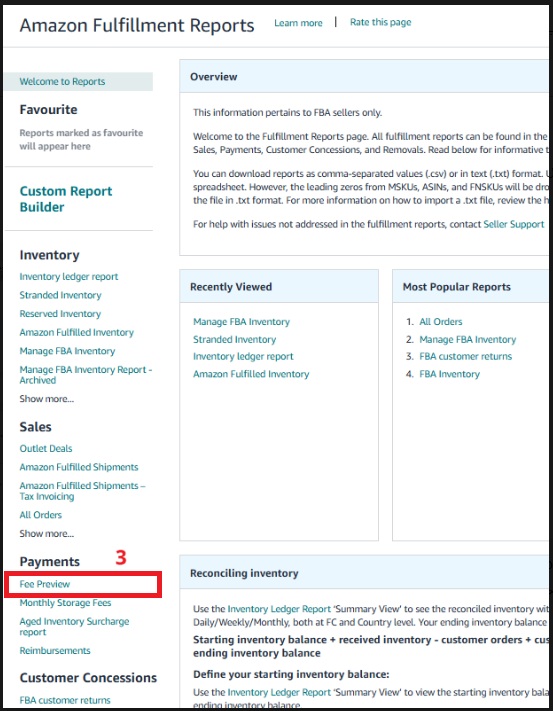Open FBA Inventory in Most Popular Reports
Viewport: 553px width, 711px height.
[449, 374]
